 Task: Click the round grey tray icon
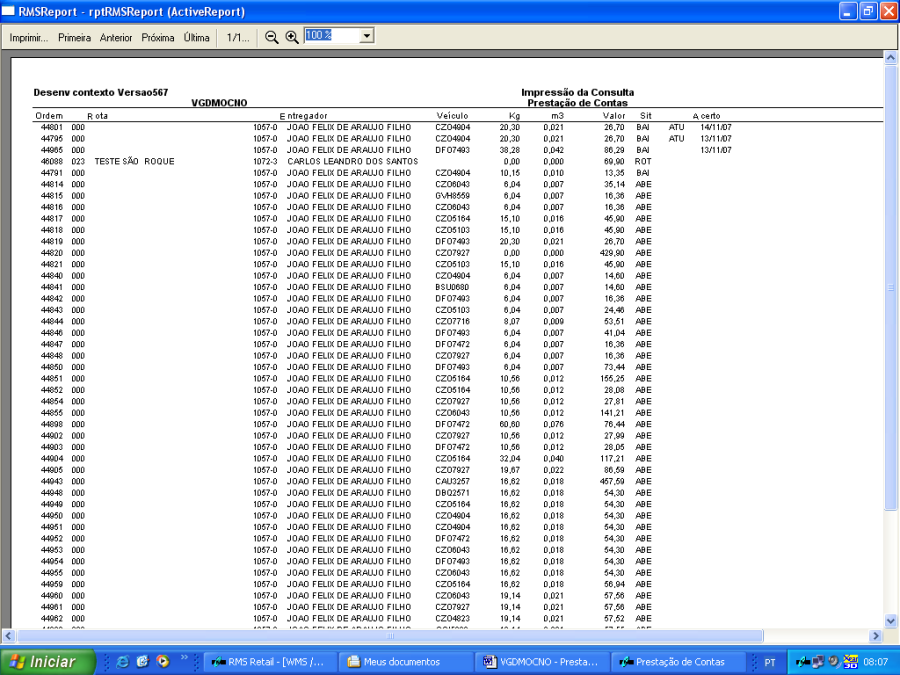834,662
